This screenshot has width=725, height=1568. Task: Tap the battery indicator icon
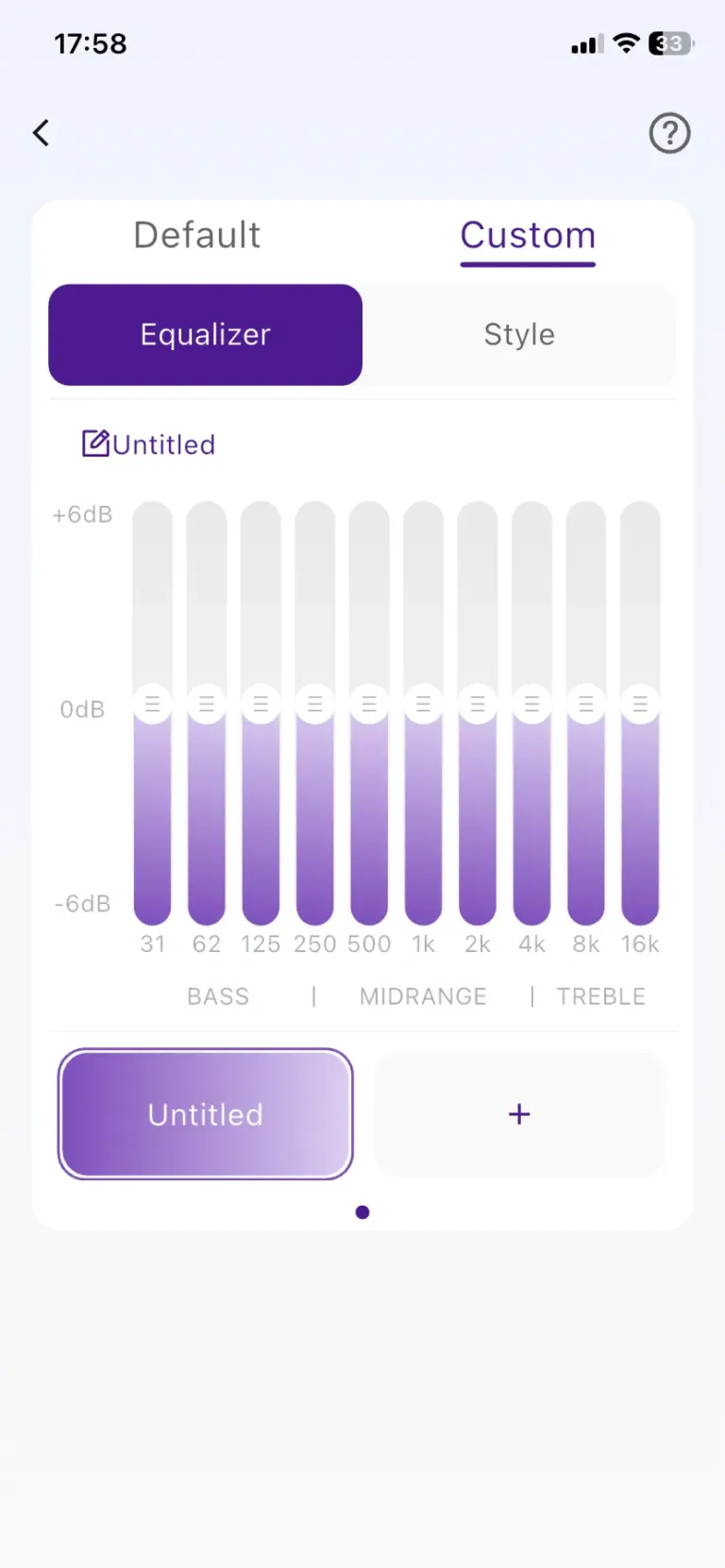click(670, 43)
